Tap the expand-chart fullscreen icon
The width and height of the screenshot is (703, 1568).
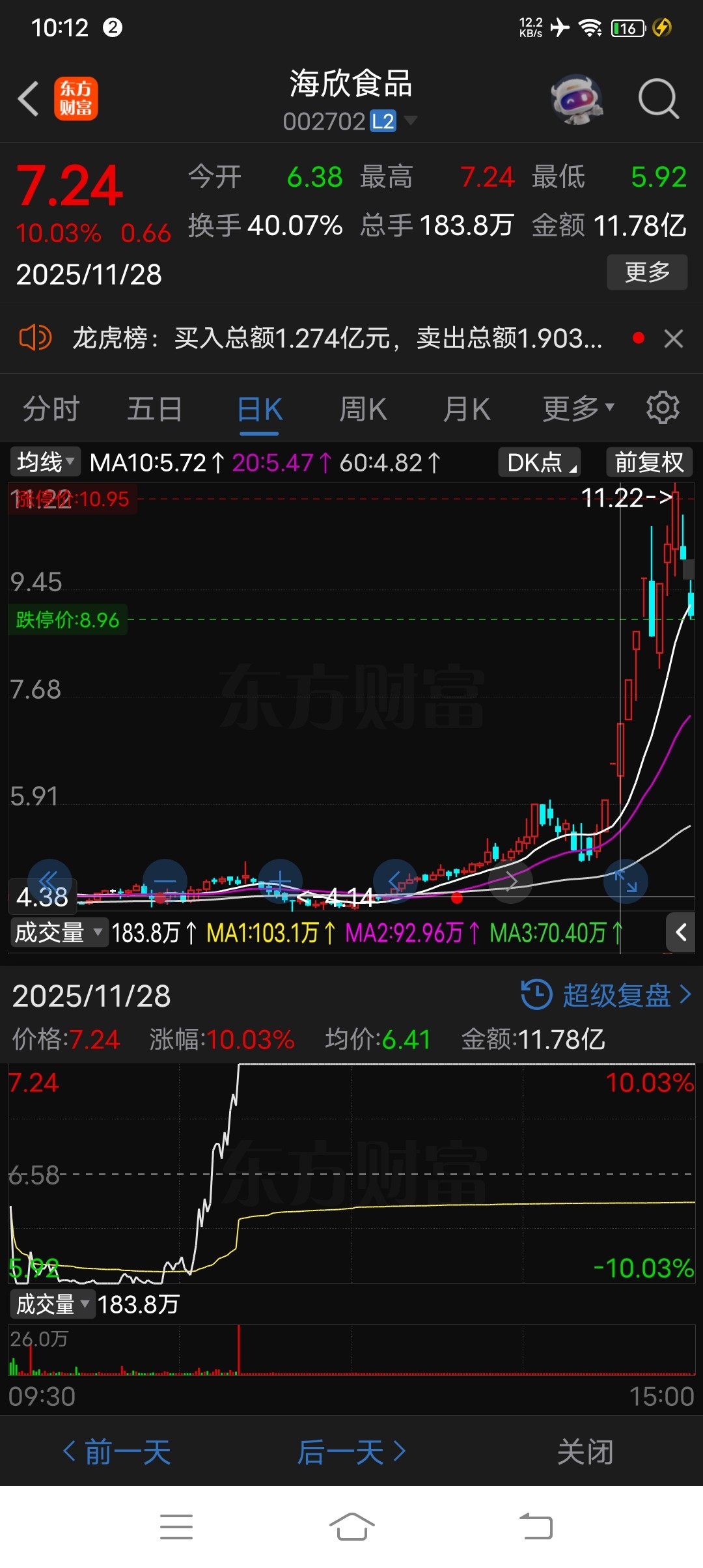[626, 881]
